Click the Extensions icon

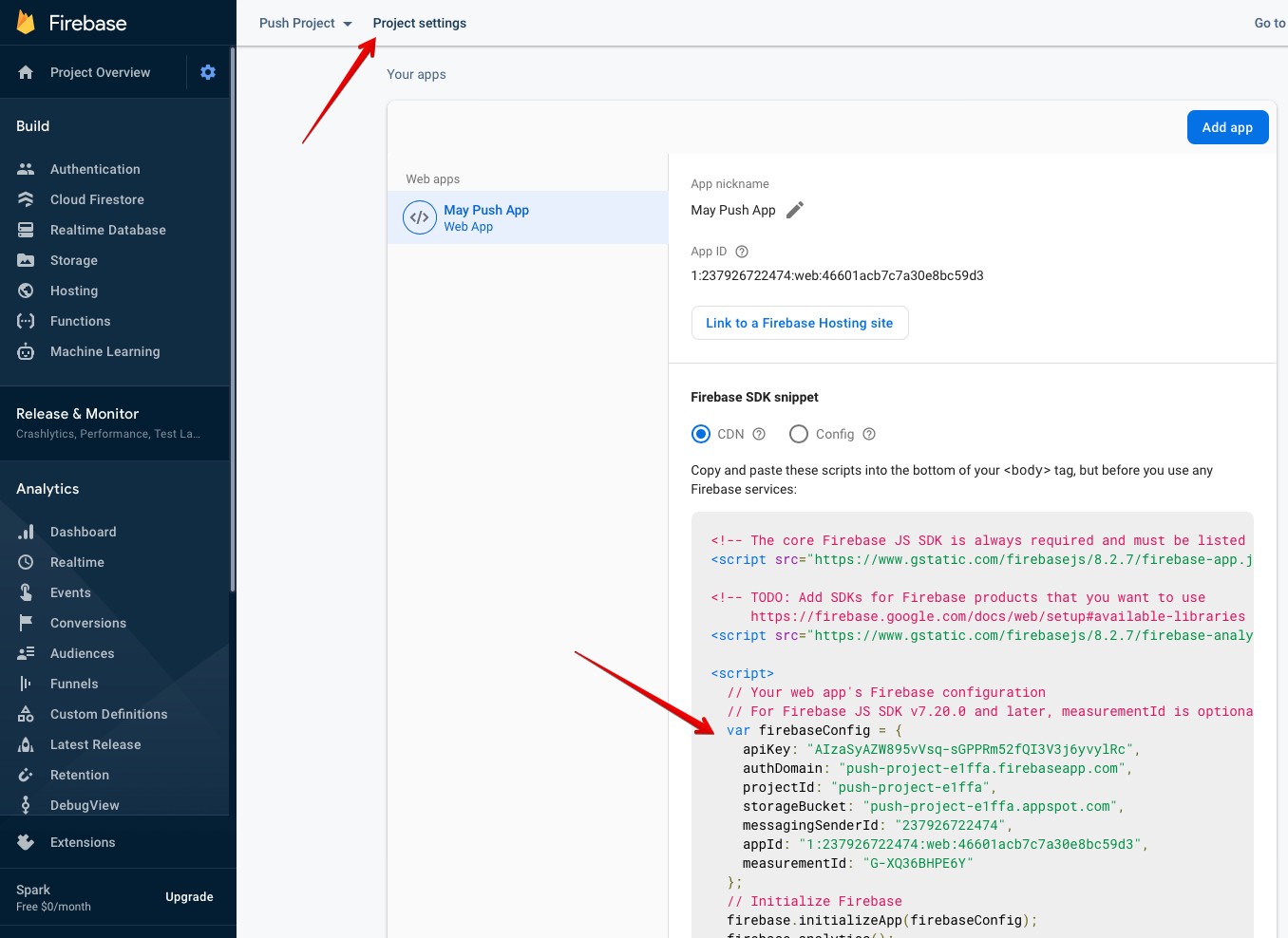(26, 842)
